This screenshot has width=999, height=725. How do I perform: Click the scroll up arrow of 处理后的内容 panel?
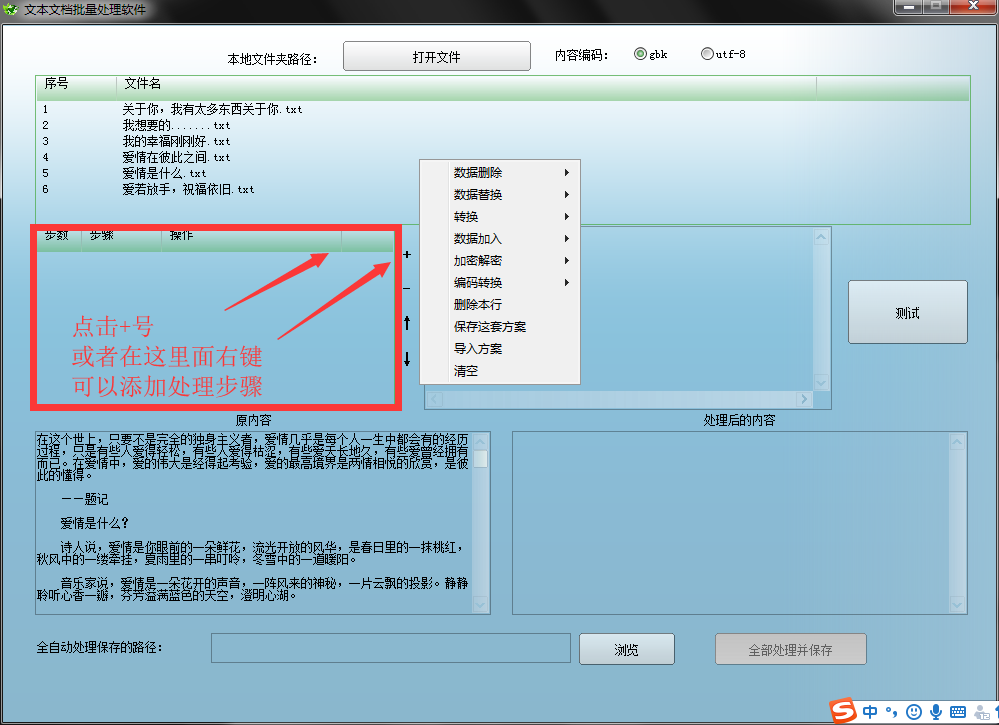tap(957, 441)
